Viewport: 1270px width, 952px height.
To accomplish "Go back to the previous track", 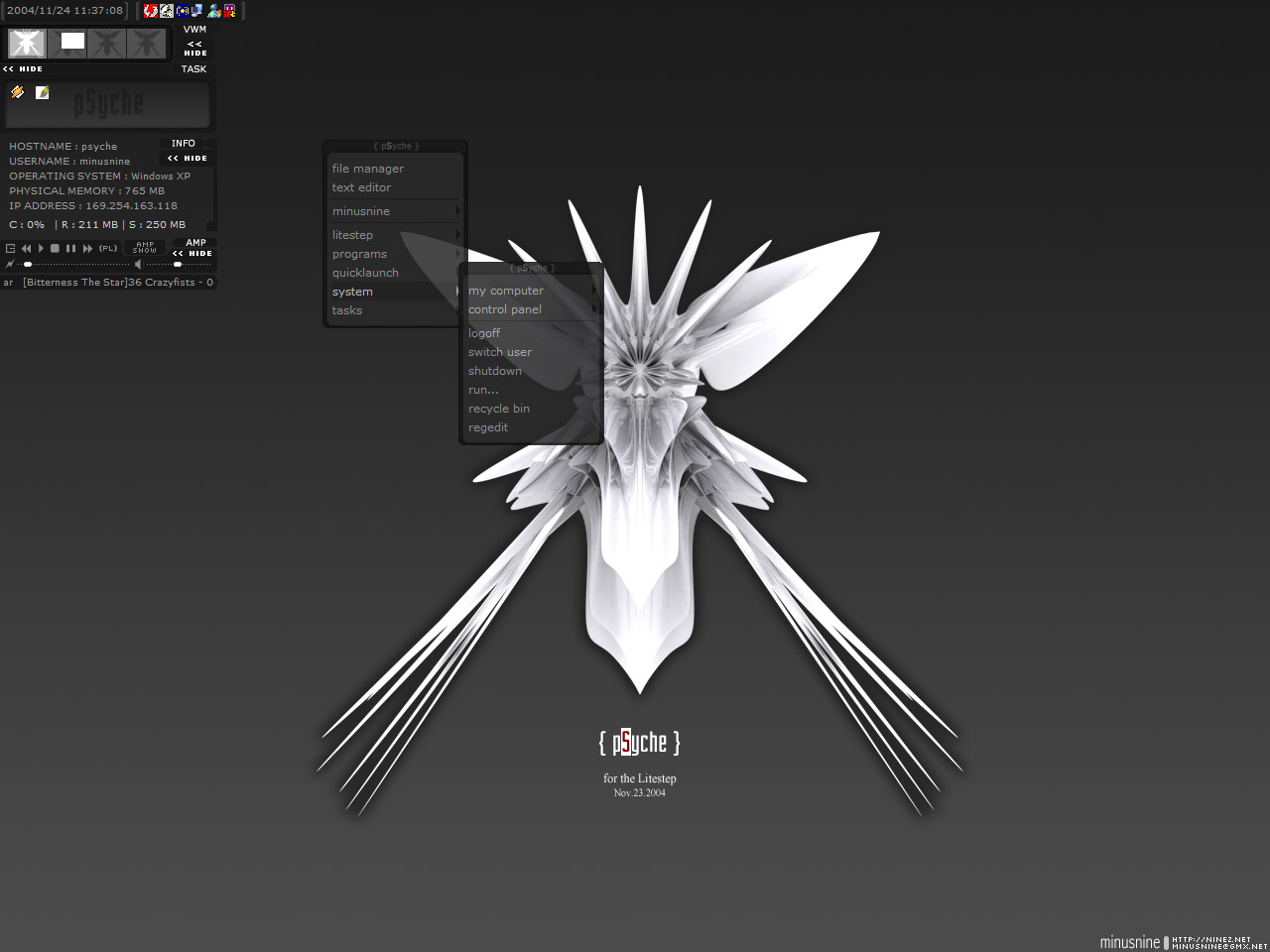I will (x=26, y=248).
